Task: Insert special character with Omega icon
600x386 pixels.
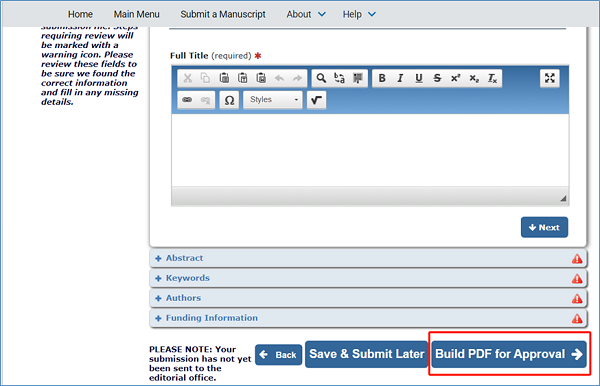Action: 229,100
